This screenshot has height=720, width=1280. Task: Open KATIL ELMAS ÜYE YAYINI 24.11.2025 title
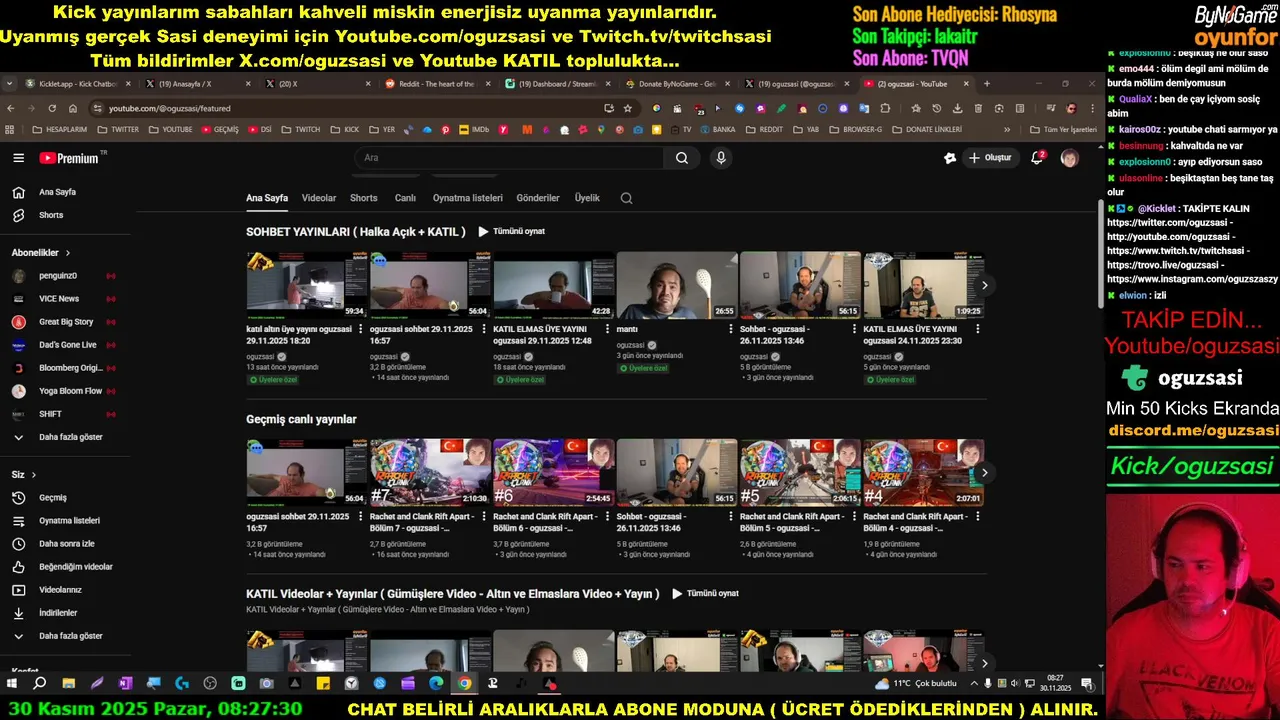[910, 335]
